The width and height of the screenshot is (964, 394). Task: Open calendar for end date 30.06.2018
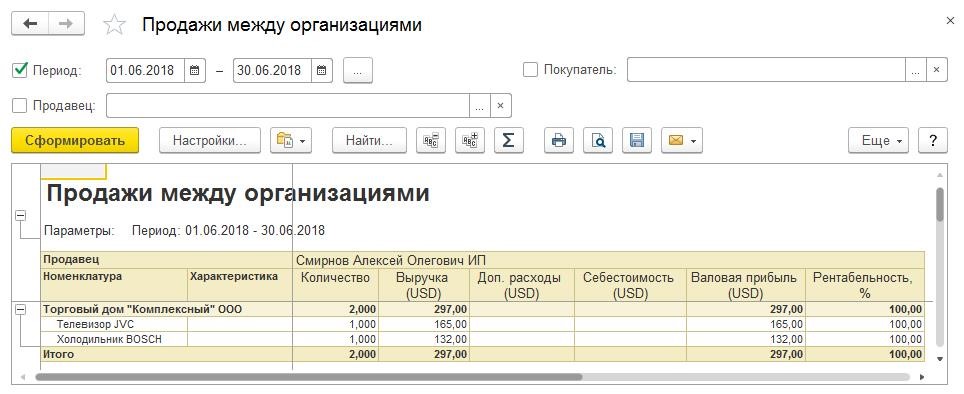322,70
